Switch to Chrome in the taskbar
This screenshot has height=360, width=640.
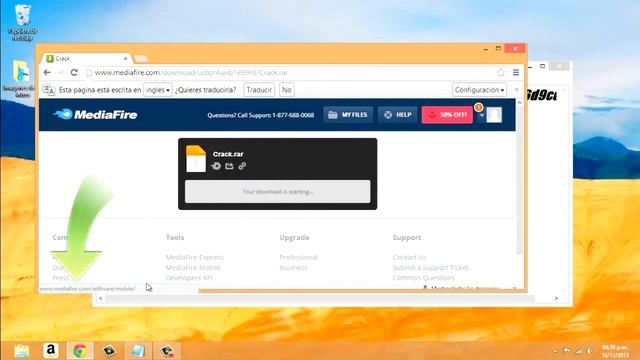(80, 351)
